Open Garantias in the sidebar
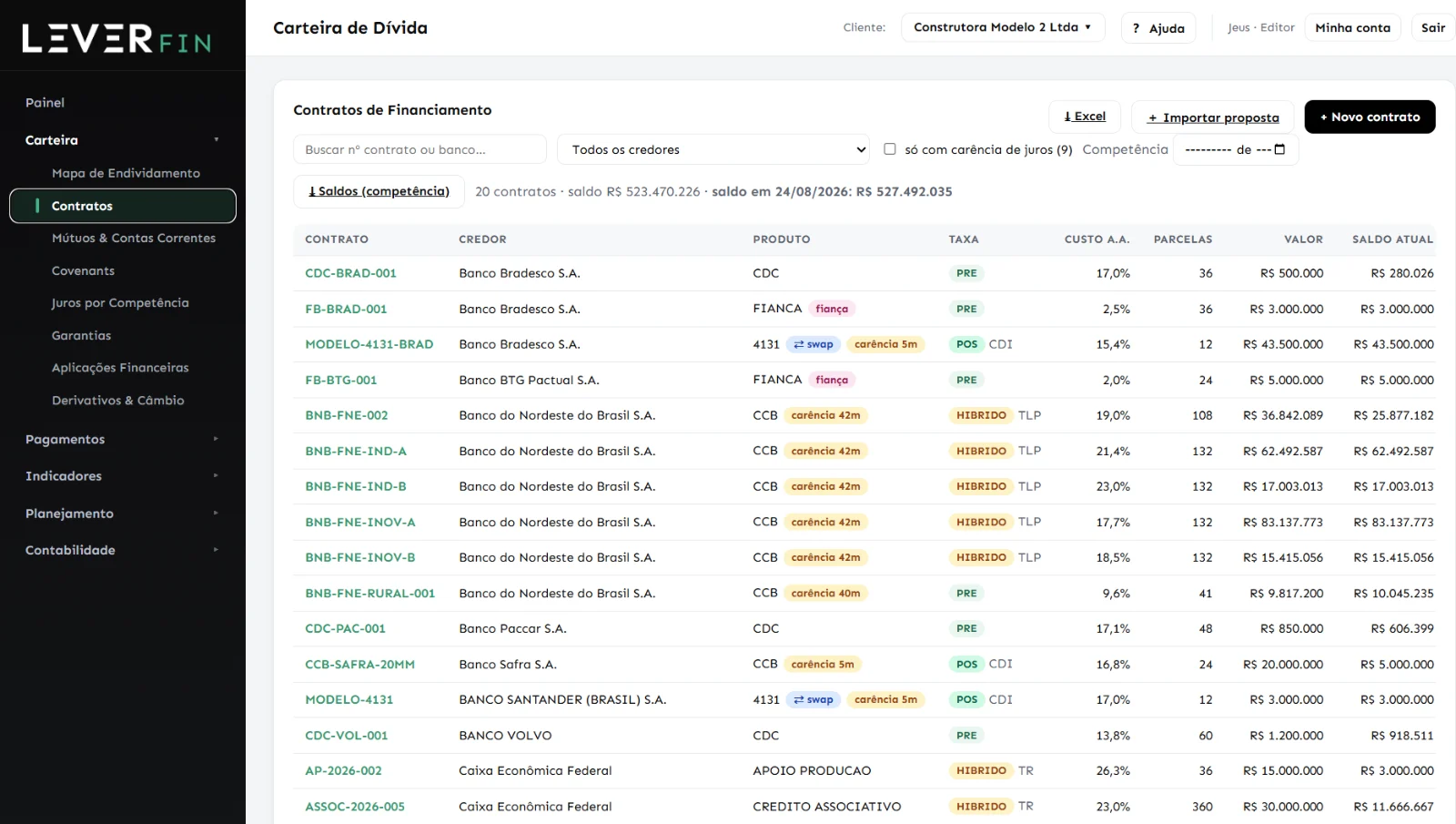The width and height of the screenshot is (1456, 824). 81,335
